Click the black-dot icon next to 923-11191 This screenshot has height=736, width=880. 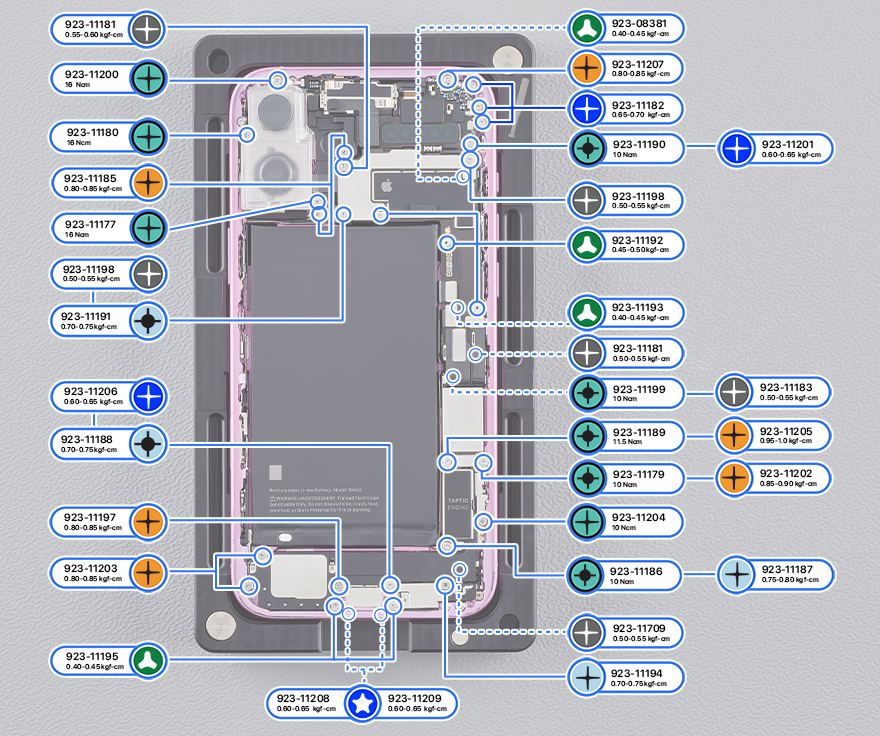(148, 321)
